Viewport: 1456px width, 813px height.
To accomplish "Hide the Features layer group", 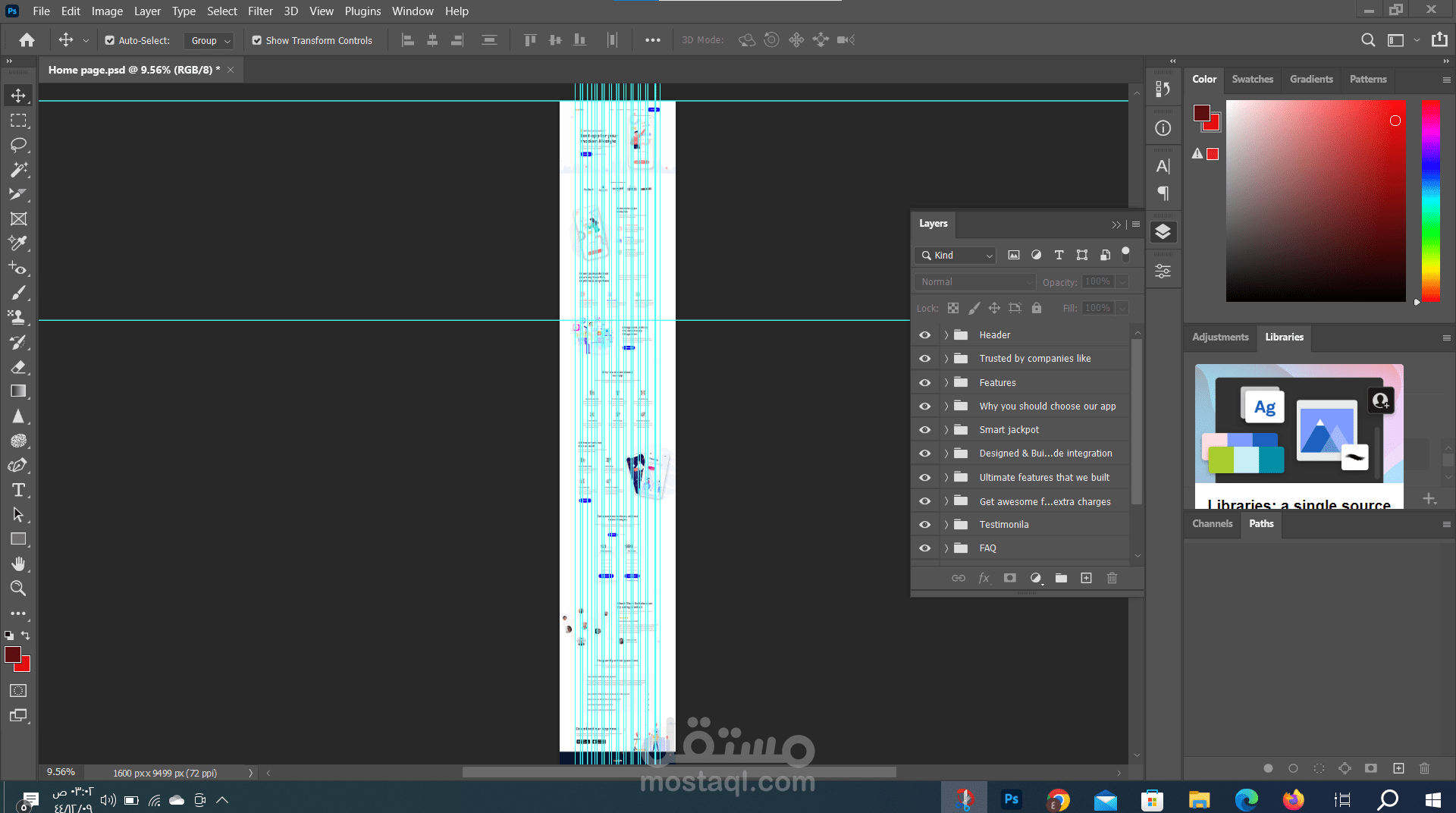I will [924, 383].
